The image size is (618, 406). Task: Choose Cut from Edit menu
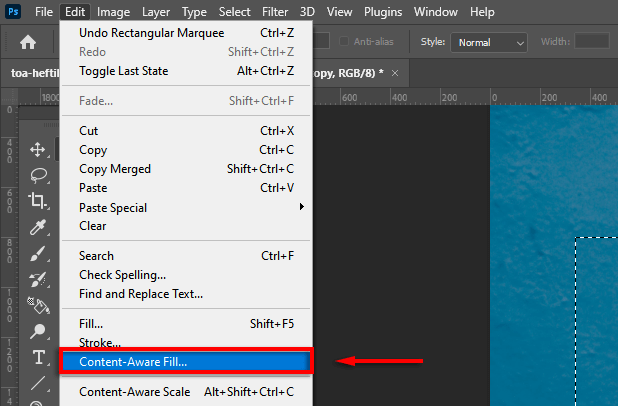tap(186, 131)
